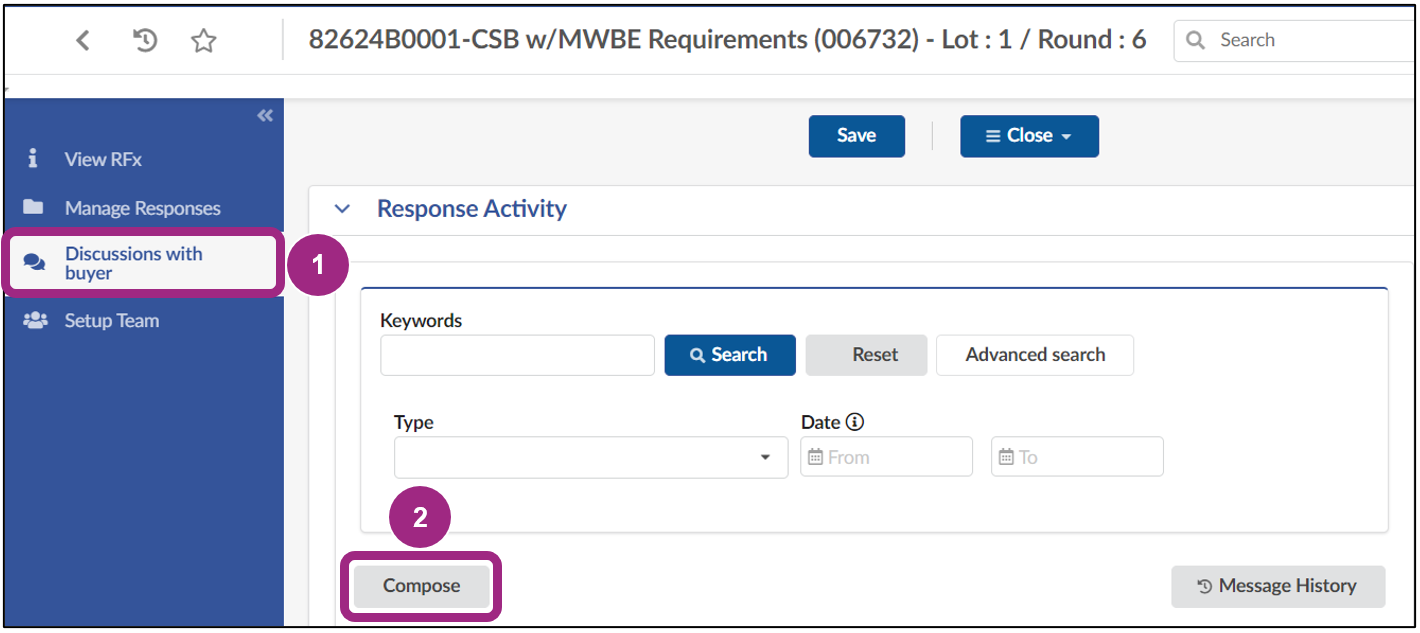The width and height of the screenshot is (1420, 633).
Task: Click the info icon beside View RFx
Action: click(x=31, y=158)
